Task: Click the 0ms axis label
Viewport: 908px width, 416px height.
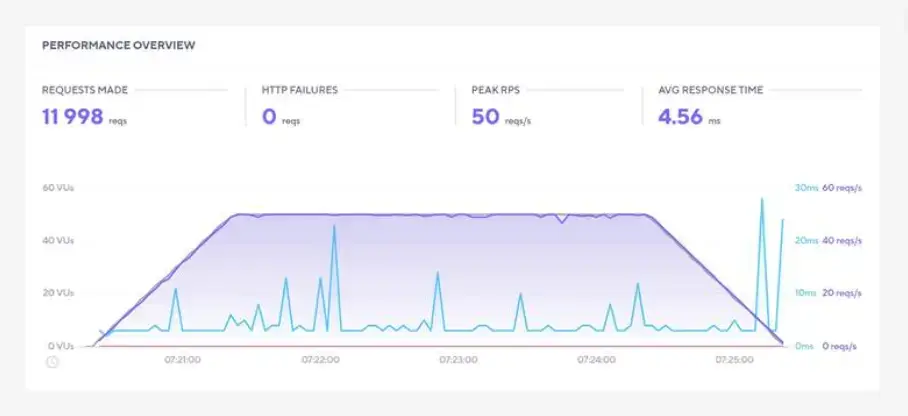Action: [805, 346]
